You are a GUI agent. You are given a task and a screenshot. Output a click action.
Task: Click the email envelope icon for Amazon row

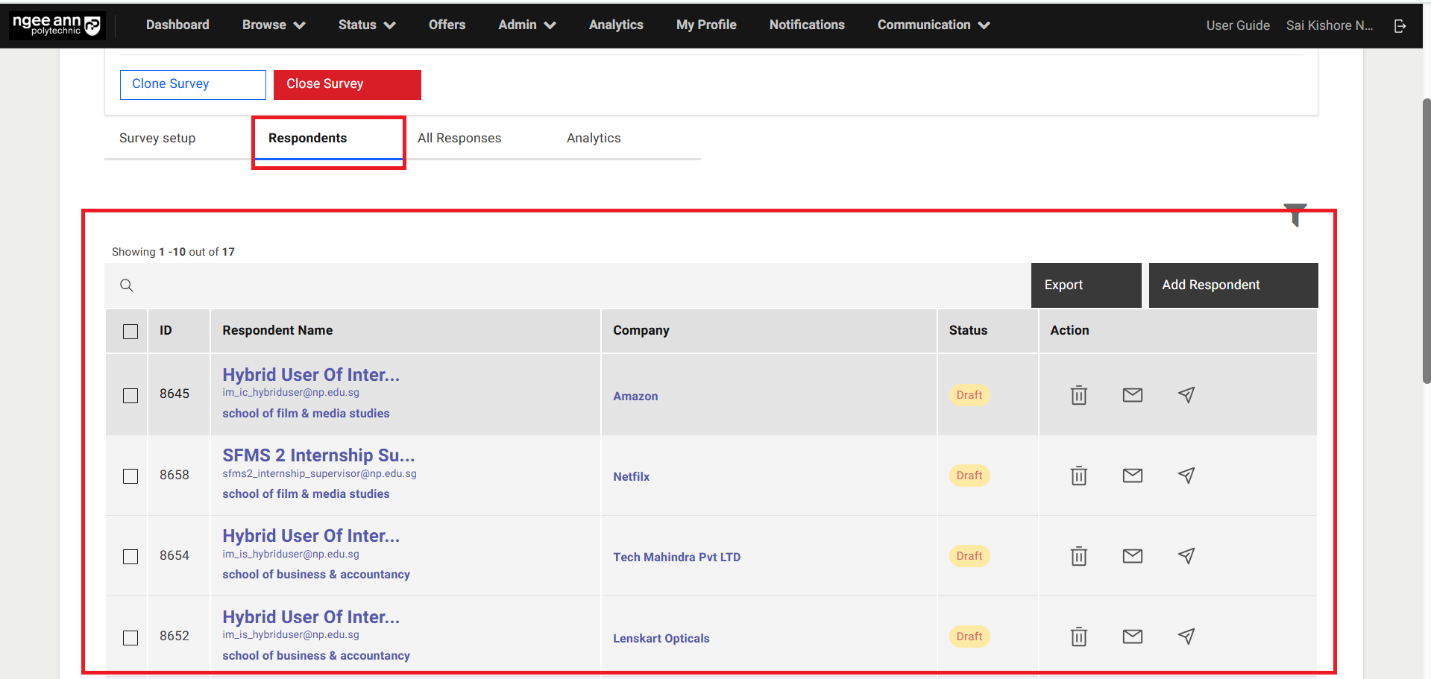tap(1132, 395)
